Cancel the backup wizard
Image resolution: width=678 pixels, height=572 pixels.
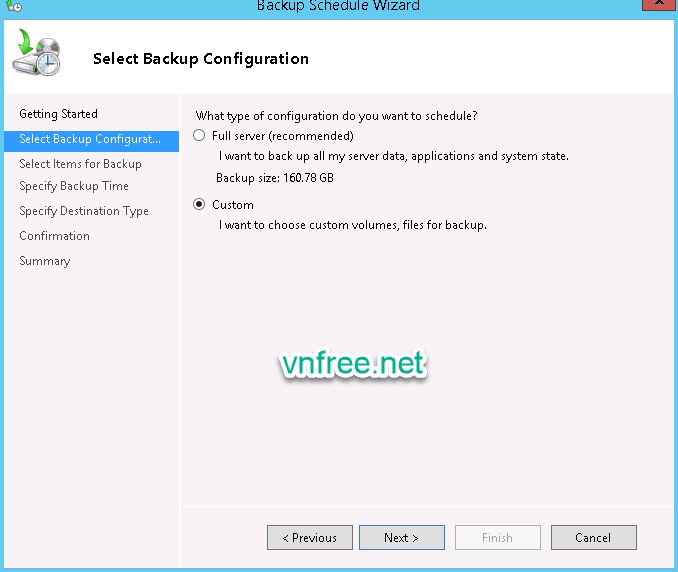[593, 537]
